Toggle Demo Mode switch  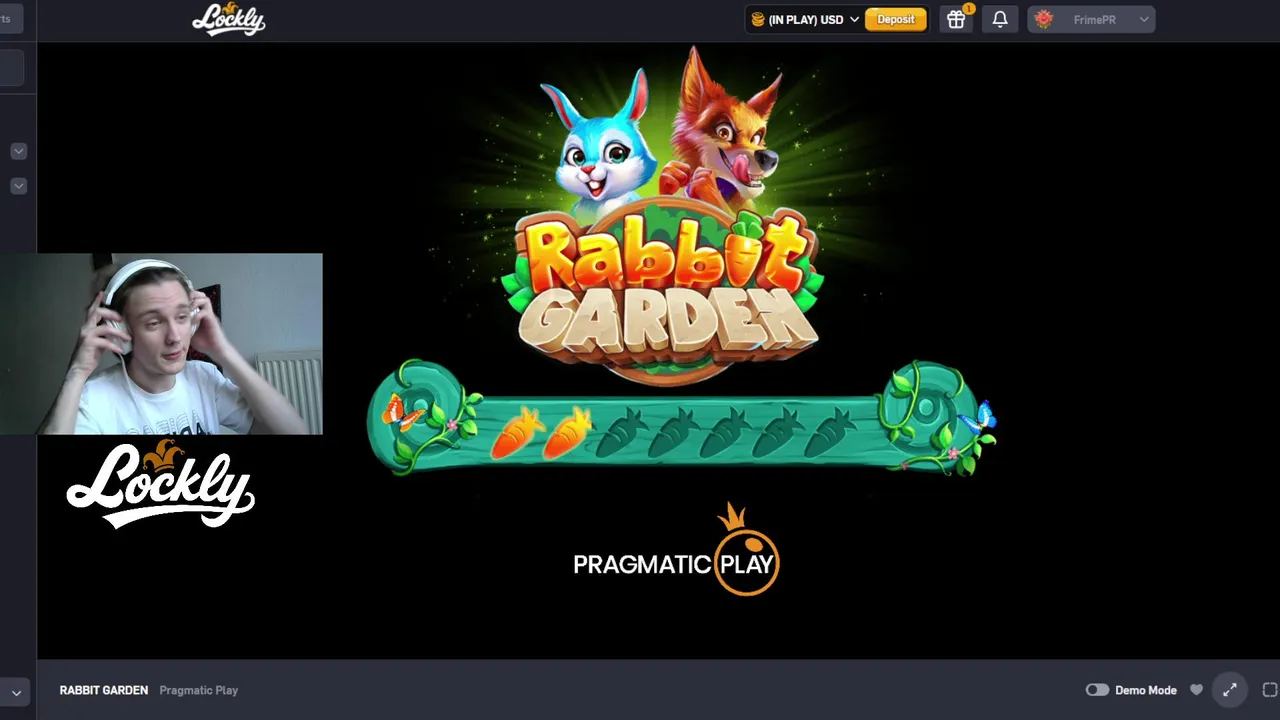tap(1097, 690)
